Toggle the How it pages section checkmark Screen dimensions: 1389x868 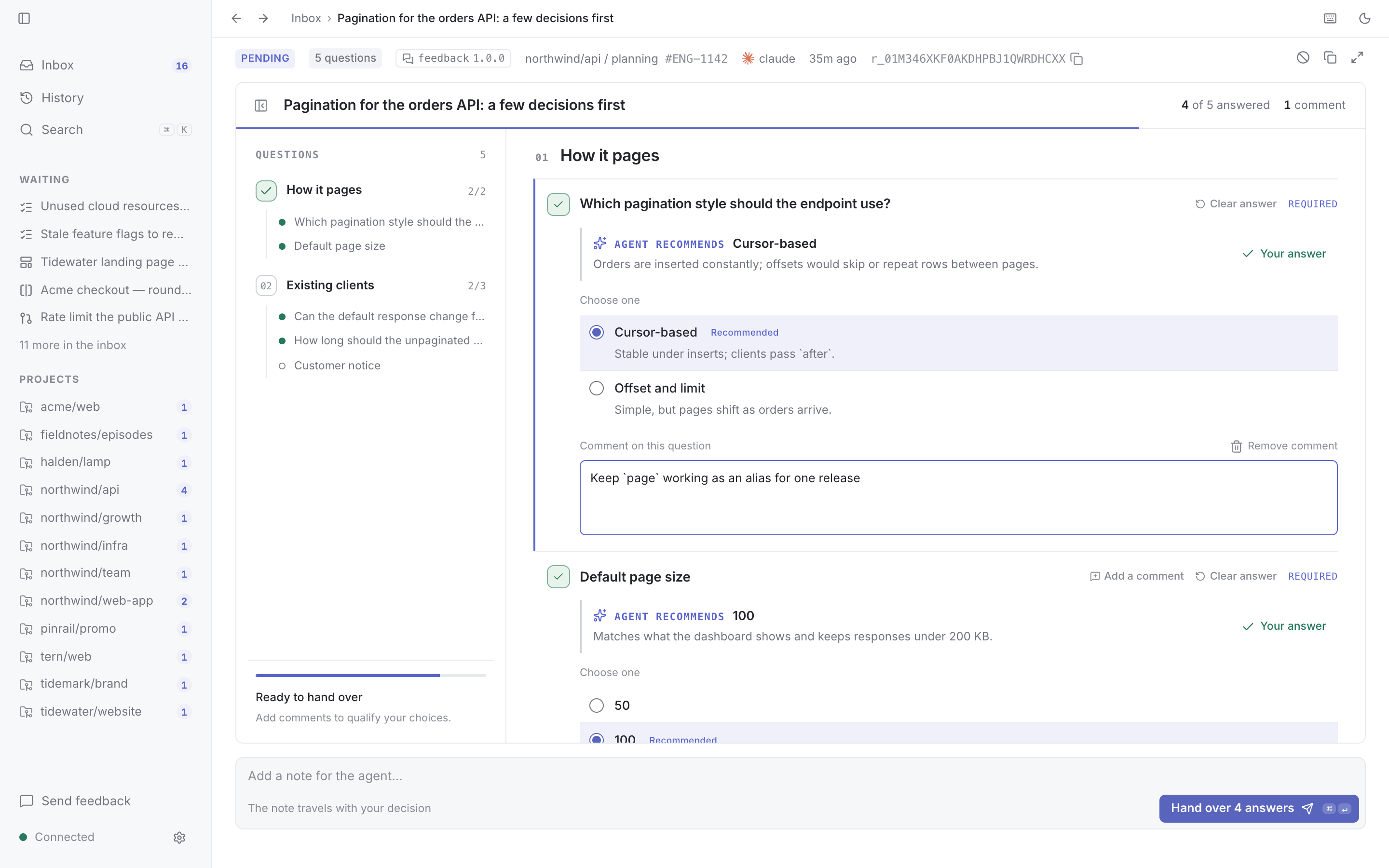(266, 190)
